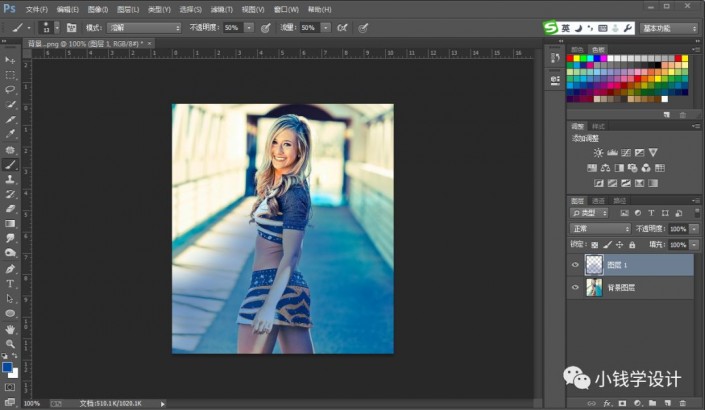Select the Rectangular Marquee tool
This screenshot has width=705, height=410.
(10, 75)
